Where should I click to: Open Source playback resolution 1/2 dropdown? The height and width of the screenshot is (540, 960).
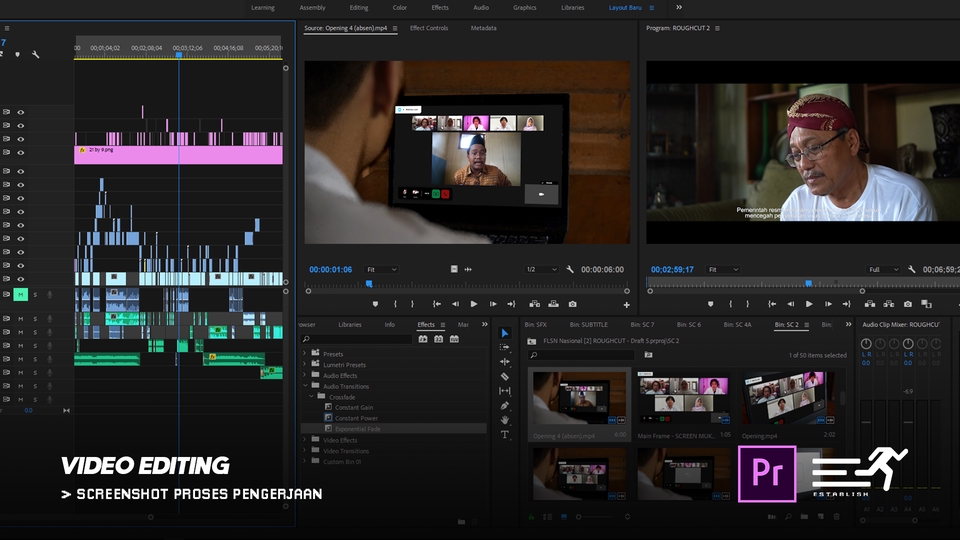pyautogui.click(x=541, y=269)
